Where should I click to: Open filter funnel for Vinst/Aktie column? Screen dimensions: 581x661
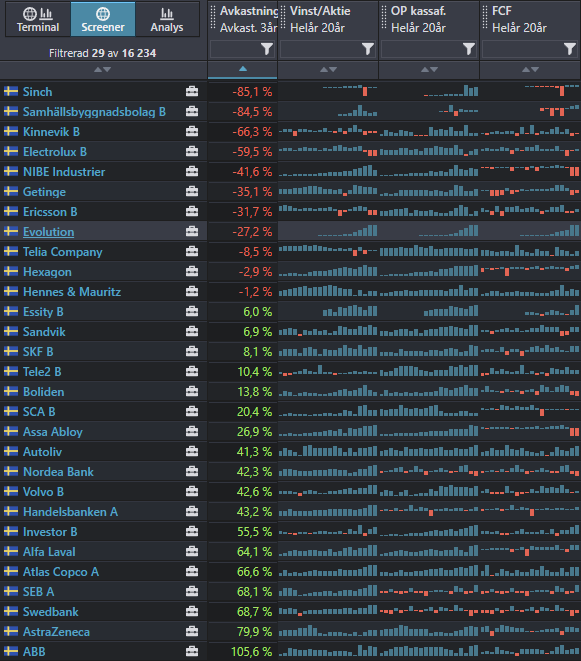click(x=368, y=49)
